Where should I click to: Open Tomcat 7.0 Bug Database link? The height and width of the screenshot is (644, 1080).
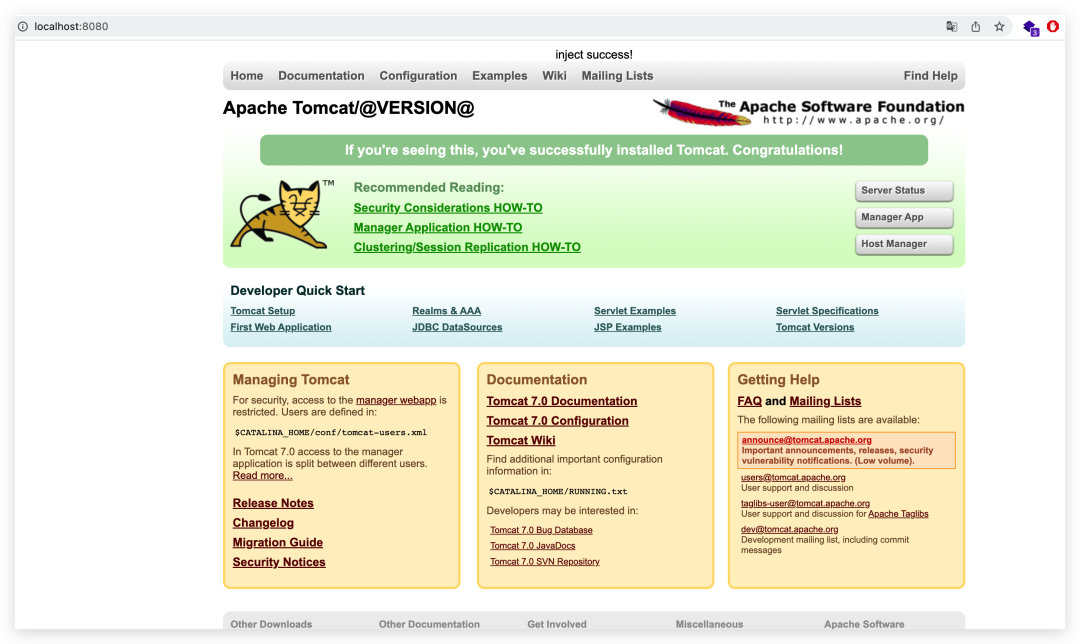point(541,530)
